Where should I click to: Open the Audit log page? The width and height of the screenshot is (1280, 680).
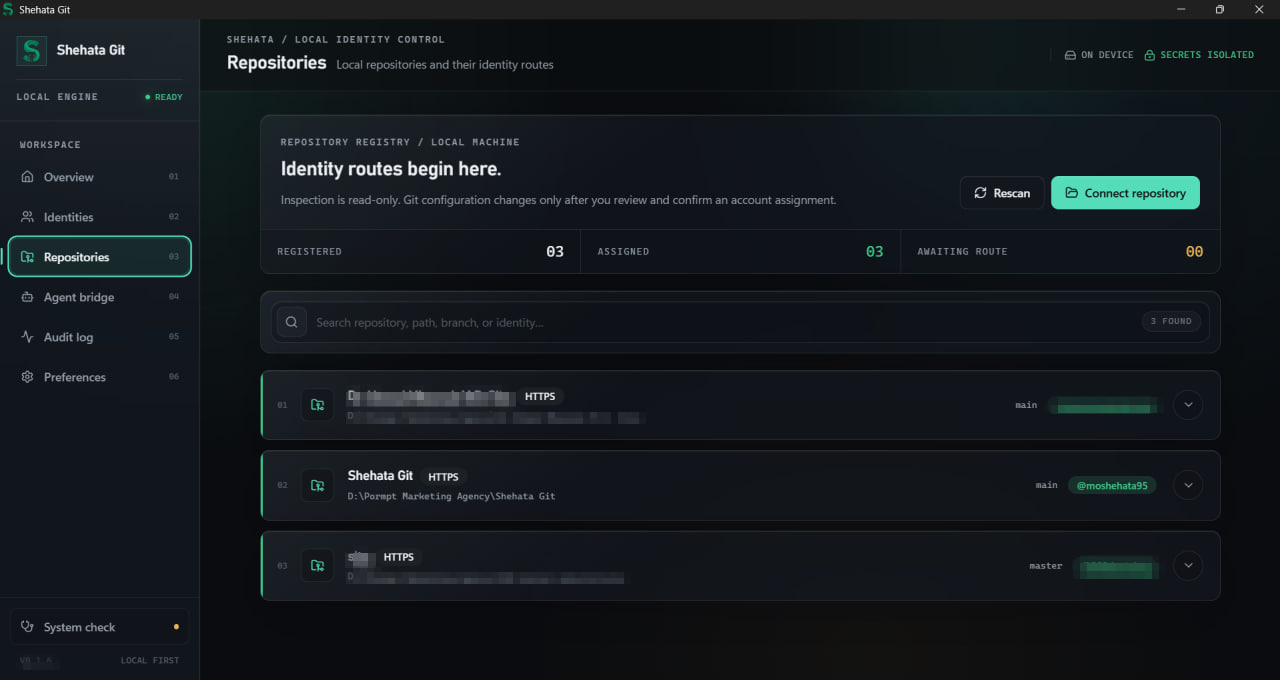pyautogui.click(x=99, y=337)
